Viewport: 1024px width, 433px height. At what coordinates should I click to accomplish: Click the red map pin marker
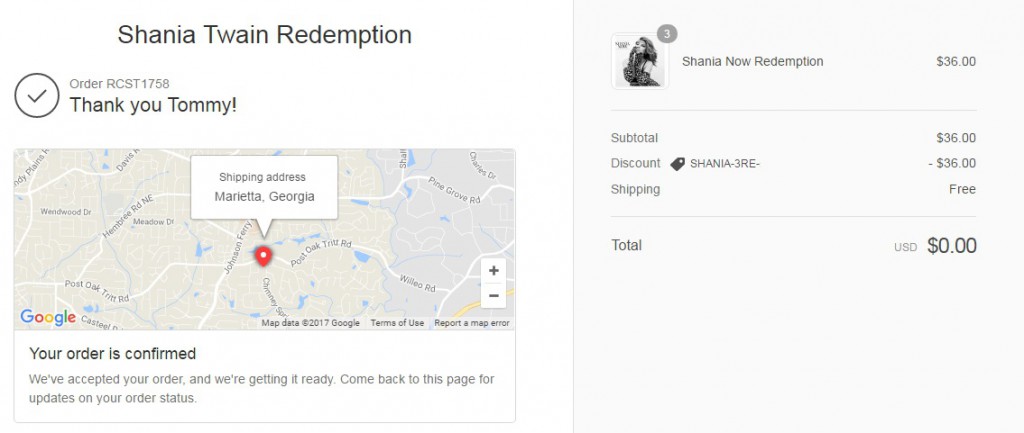264,256
